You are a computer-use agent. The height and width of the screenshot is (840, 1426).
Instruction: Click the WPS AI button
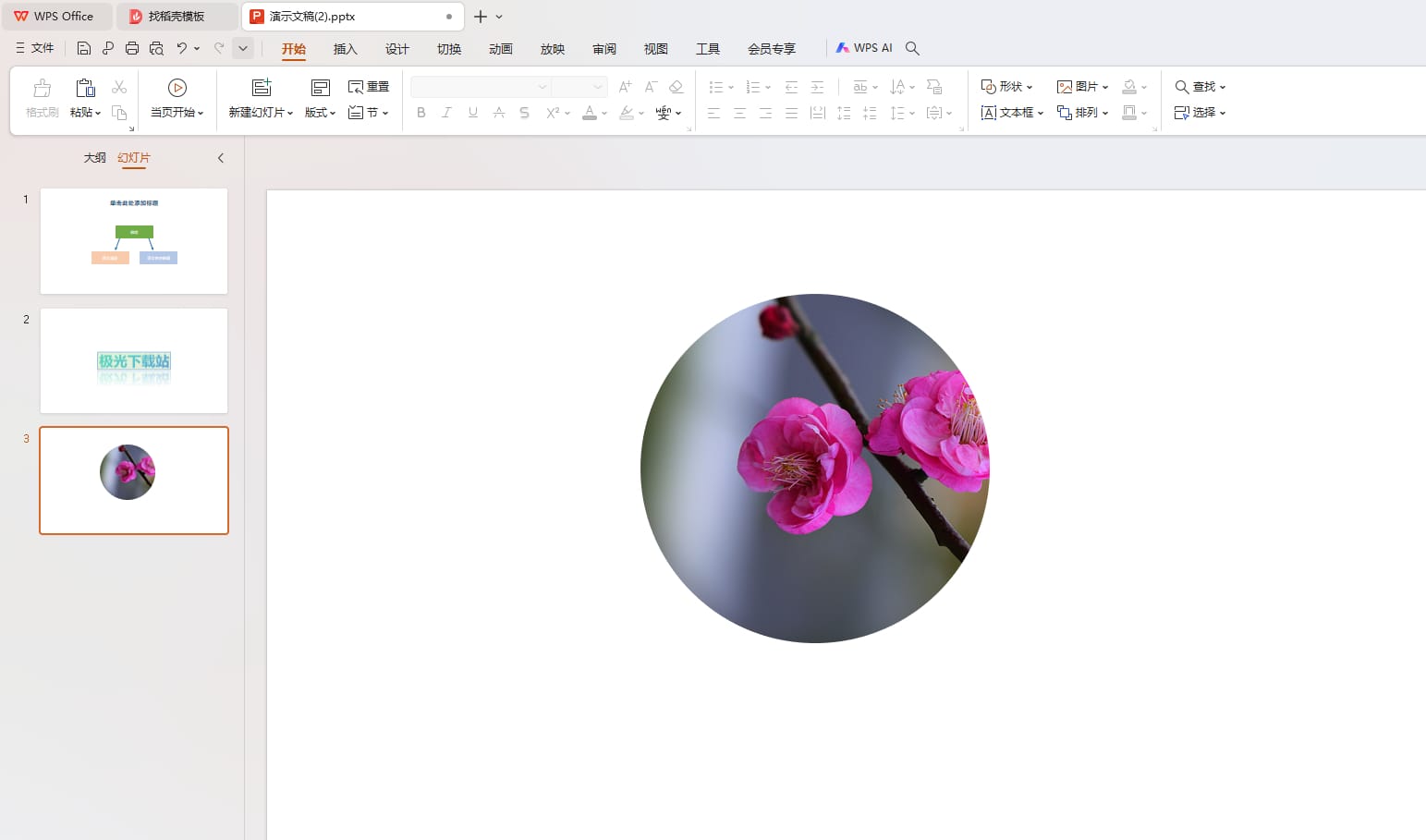864,48
